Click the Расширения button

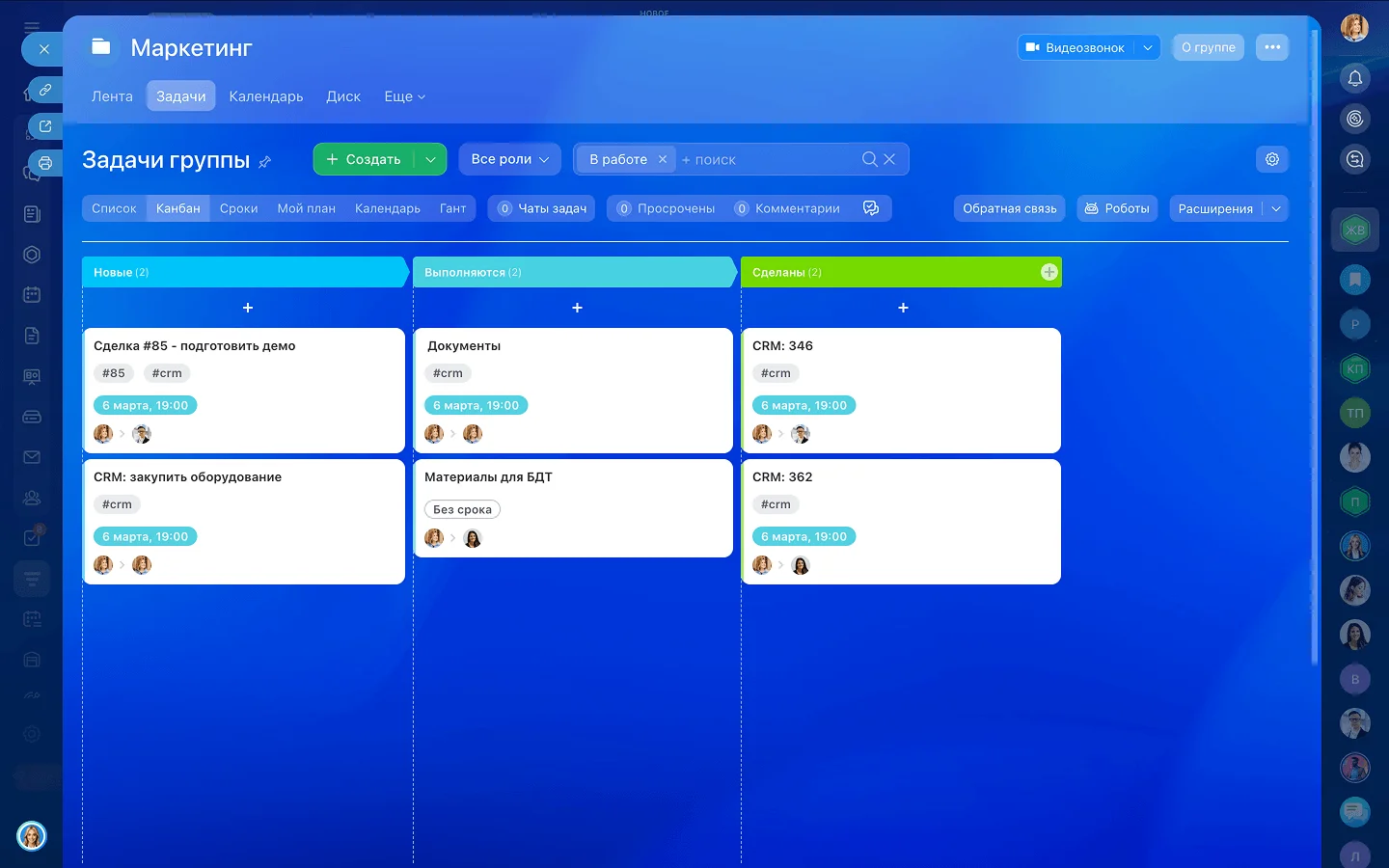(x=1215, y=208)
